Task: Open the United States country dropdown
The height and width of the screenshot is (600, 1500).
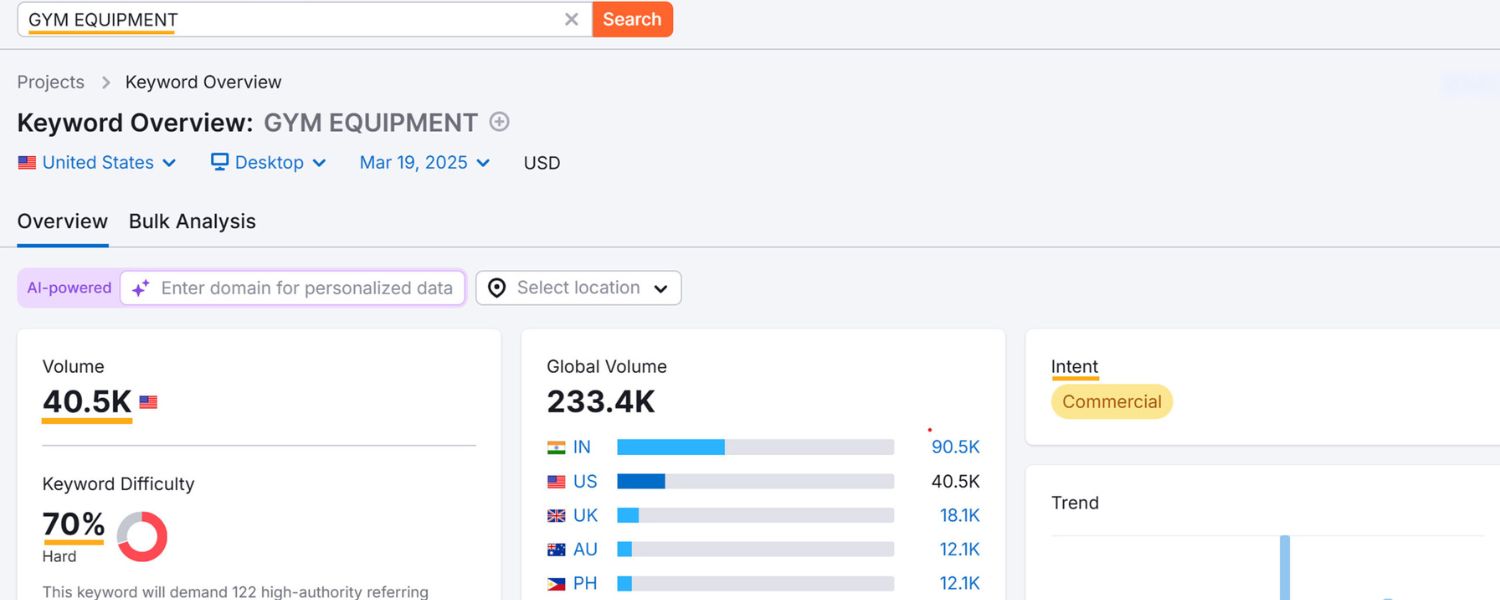Action: pyautogui.click(x=96, y=162)
